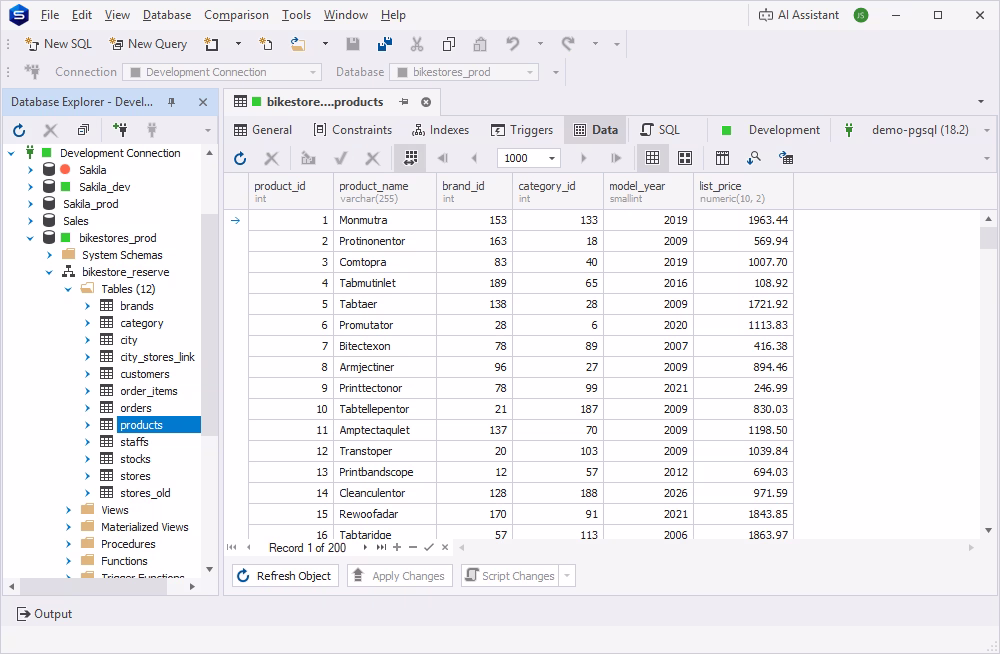Delete record with minus navigator icon
This screenshot has height=654, width=1000.
pyautogui.click(x=413, y=547)
